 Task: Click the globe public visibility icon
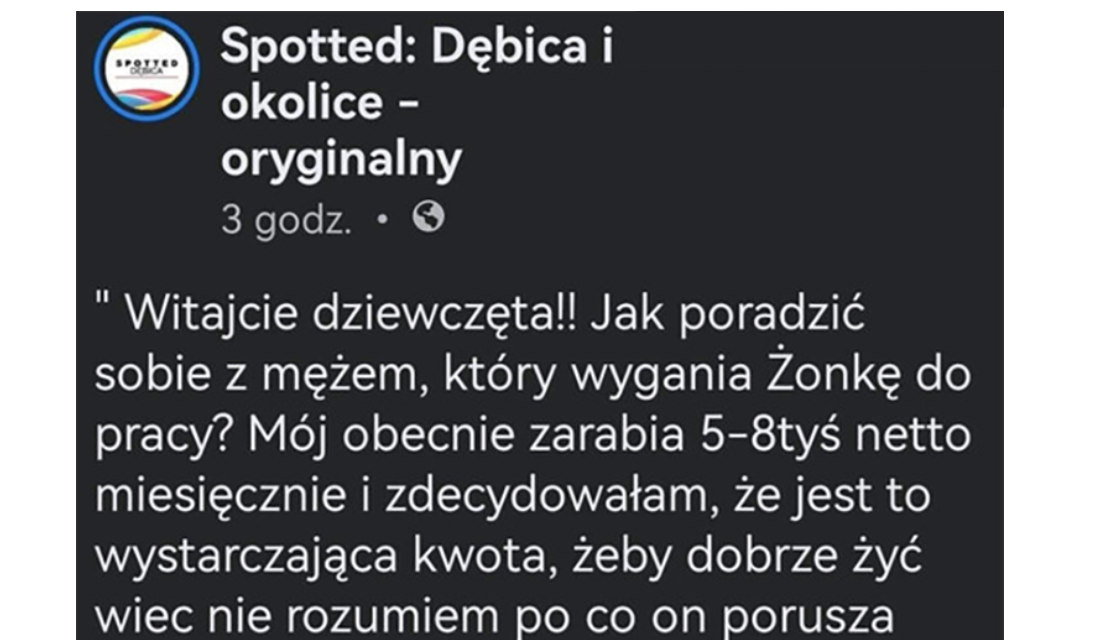point(428,217)
